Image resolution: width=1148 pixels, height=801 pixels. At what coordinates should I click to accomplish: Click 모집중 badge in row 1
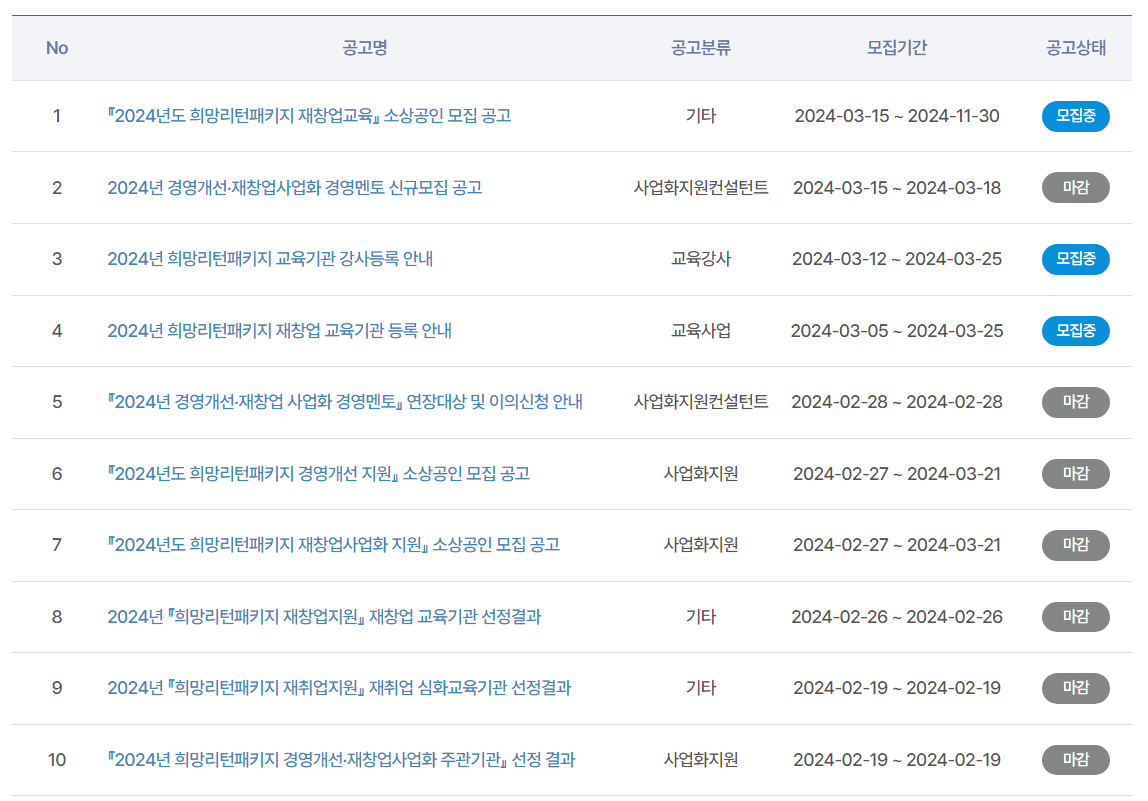tap(1076, 116)
